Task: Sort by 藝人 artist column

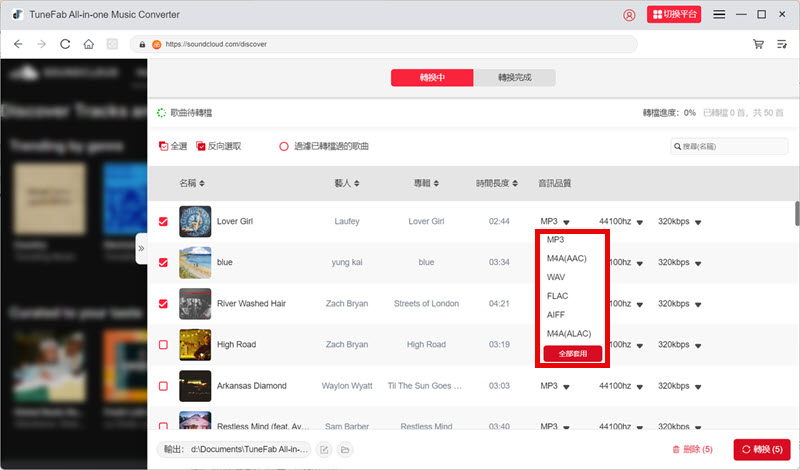Action: (x=347, y=183)
